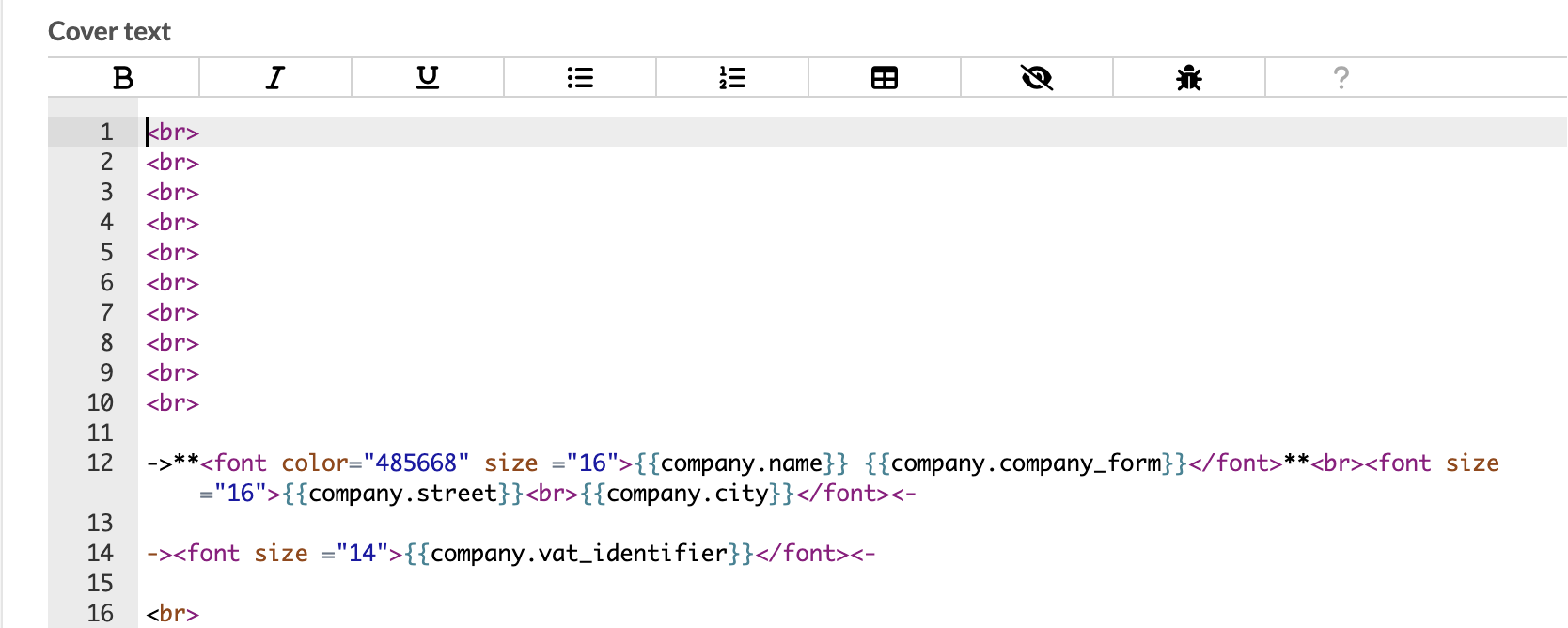Viewport: 1568px width, 628px height.
Task: Click the bug debug icon
Action: click(1189, 77)
